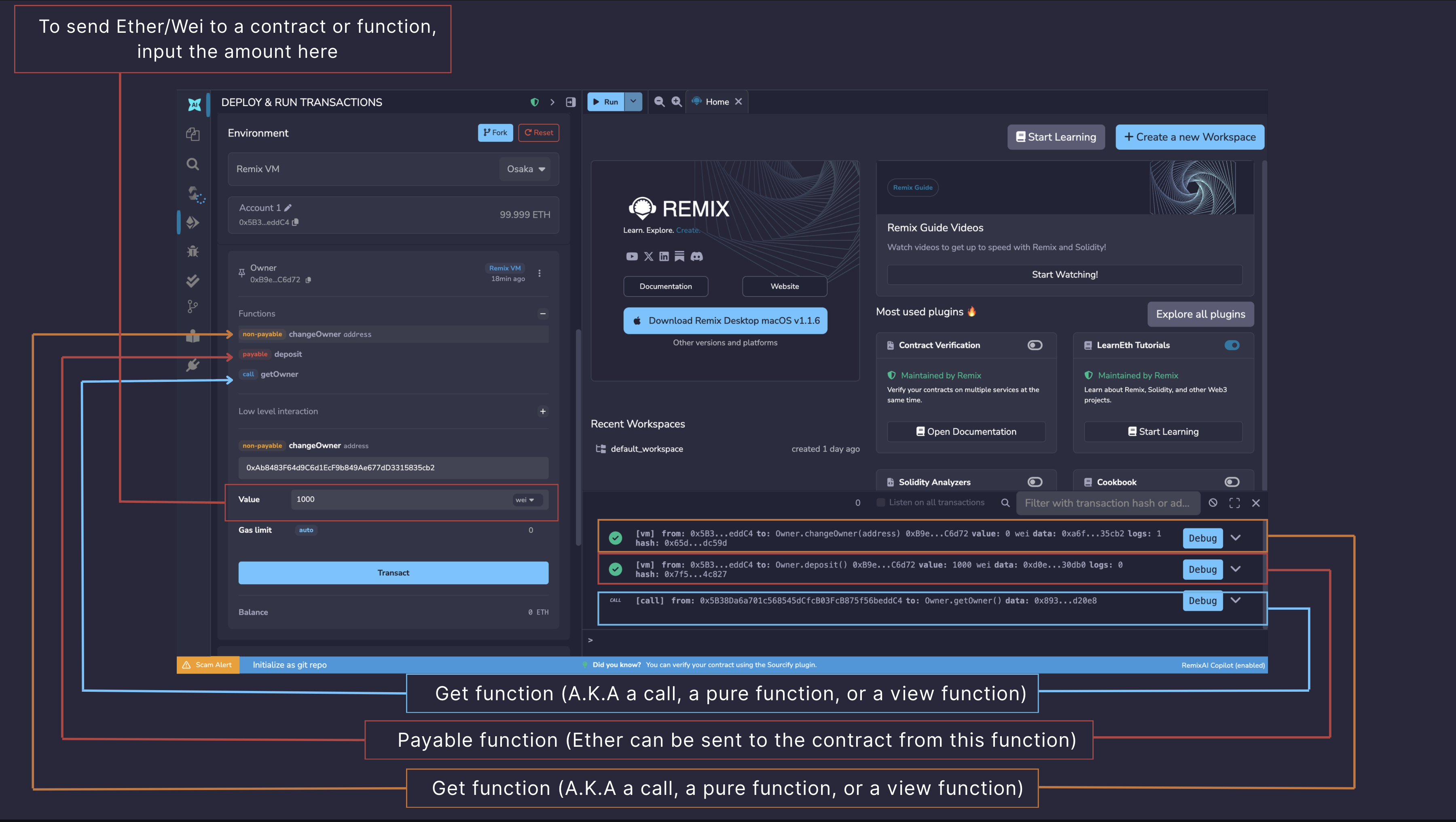This screenshot has width=1456, height=822.
Task: Open the File Explorer sidebar icon
Action: pos(193,134)
